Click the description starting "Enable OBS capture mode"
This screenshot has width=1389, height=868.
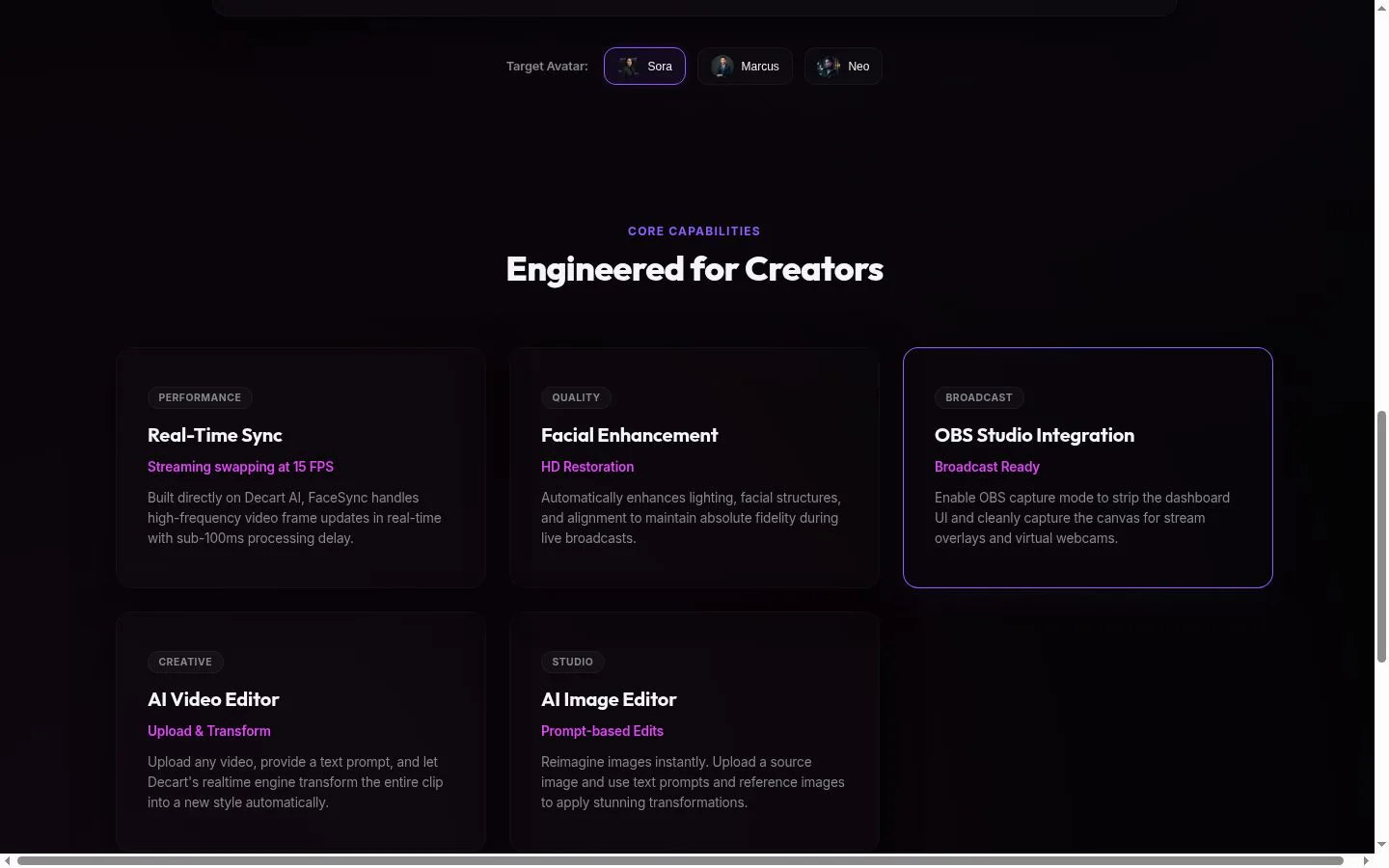(x=1082, y=518)
